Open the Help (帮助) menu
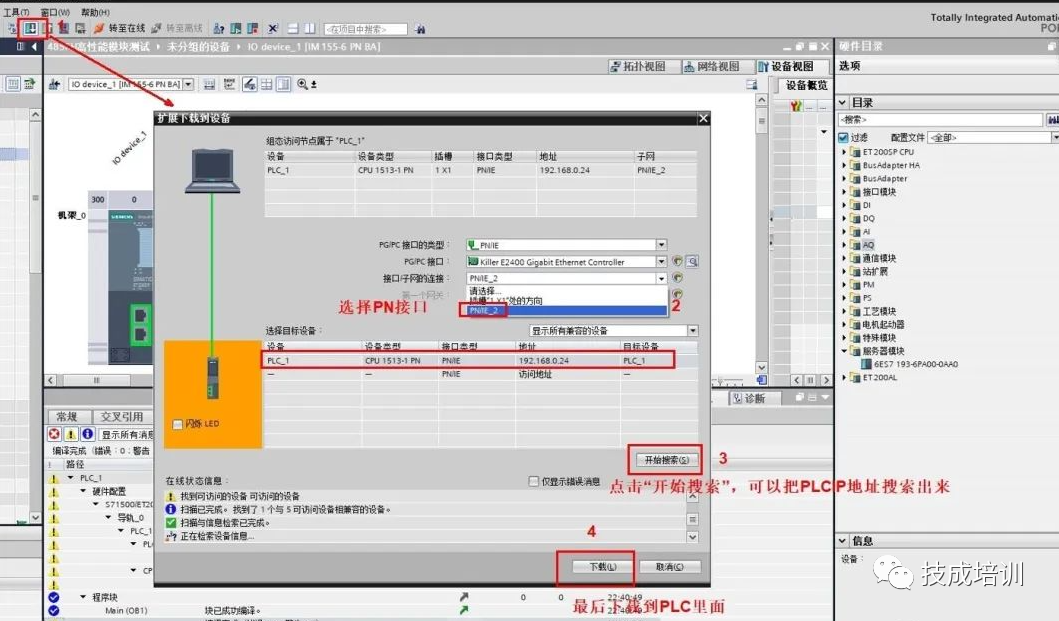This screenshot has width=1059, height=621. point(95,12)
